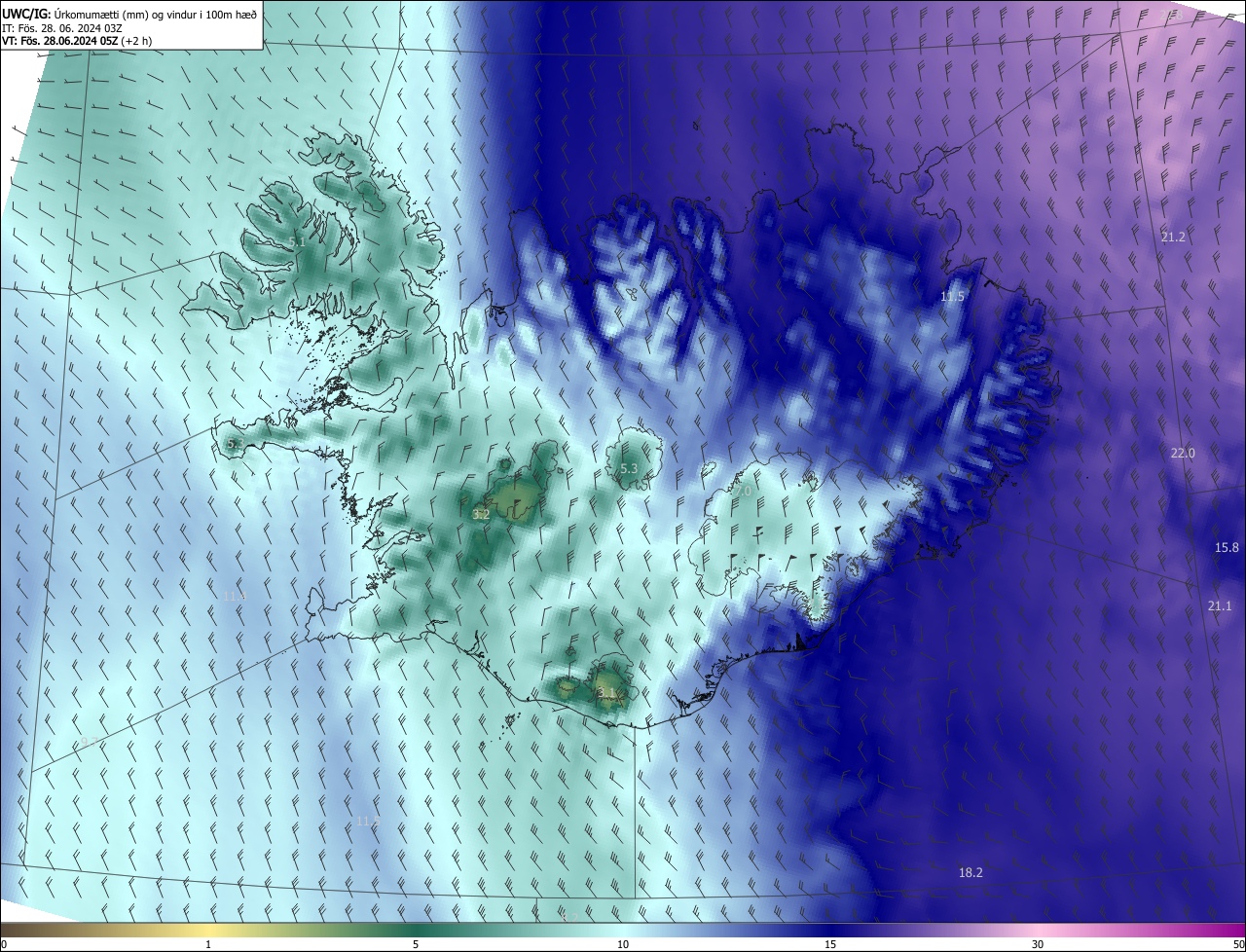Click the 22.0 value label
Screen dimensions: 1246x952
1182,454
